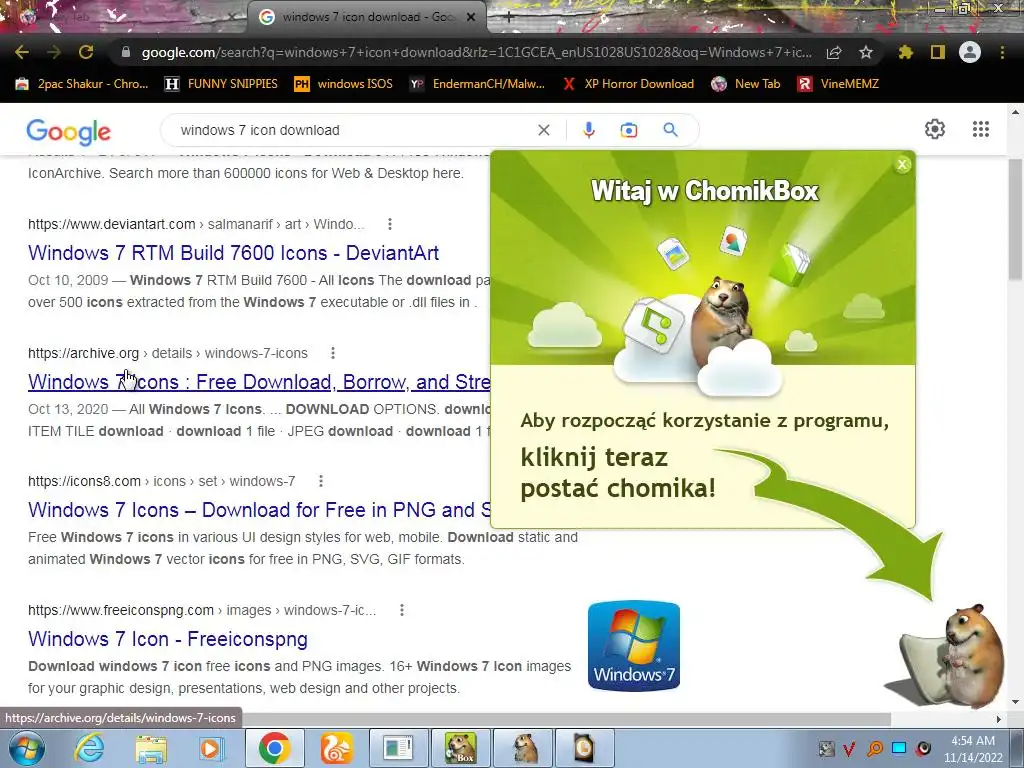Viewport: 1024px width, 768px height.
Task: Search by image with the camera icon
Action: (629, 130)
